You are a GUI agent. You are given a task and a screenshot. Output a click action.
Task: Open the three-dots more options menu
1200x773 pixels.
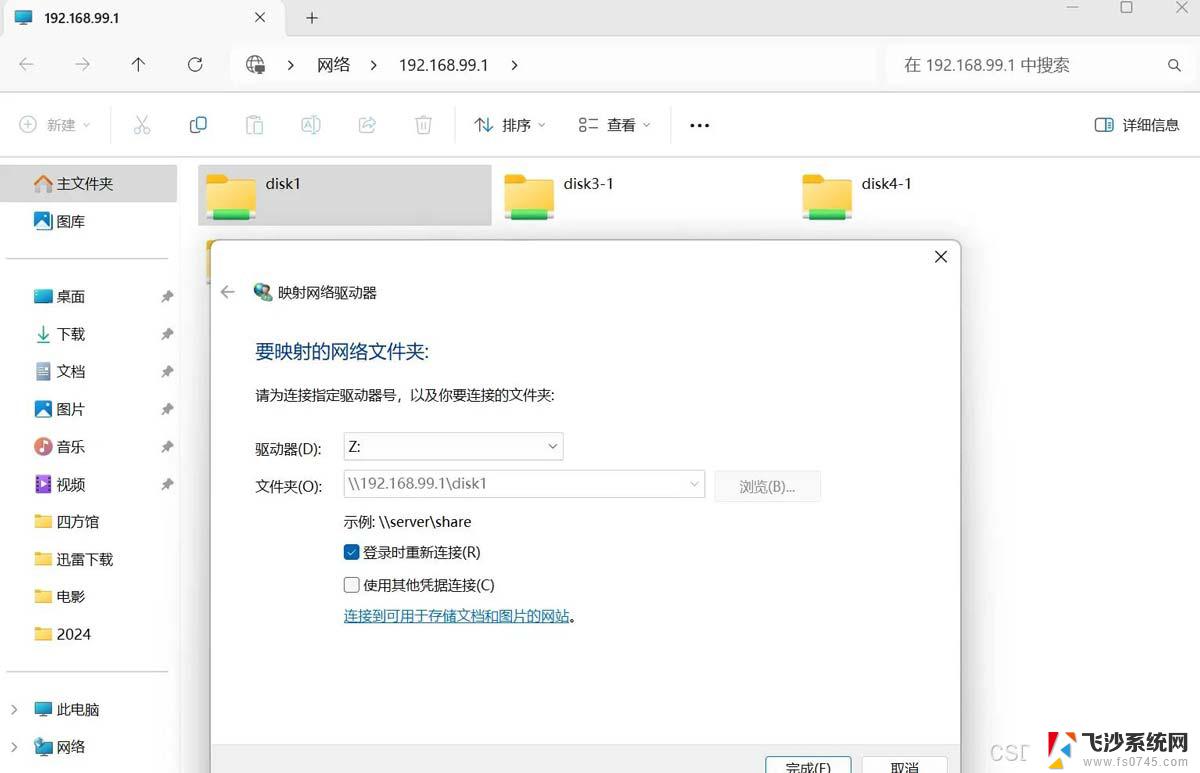coord(700,125)
